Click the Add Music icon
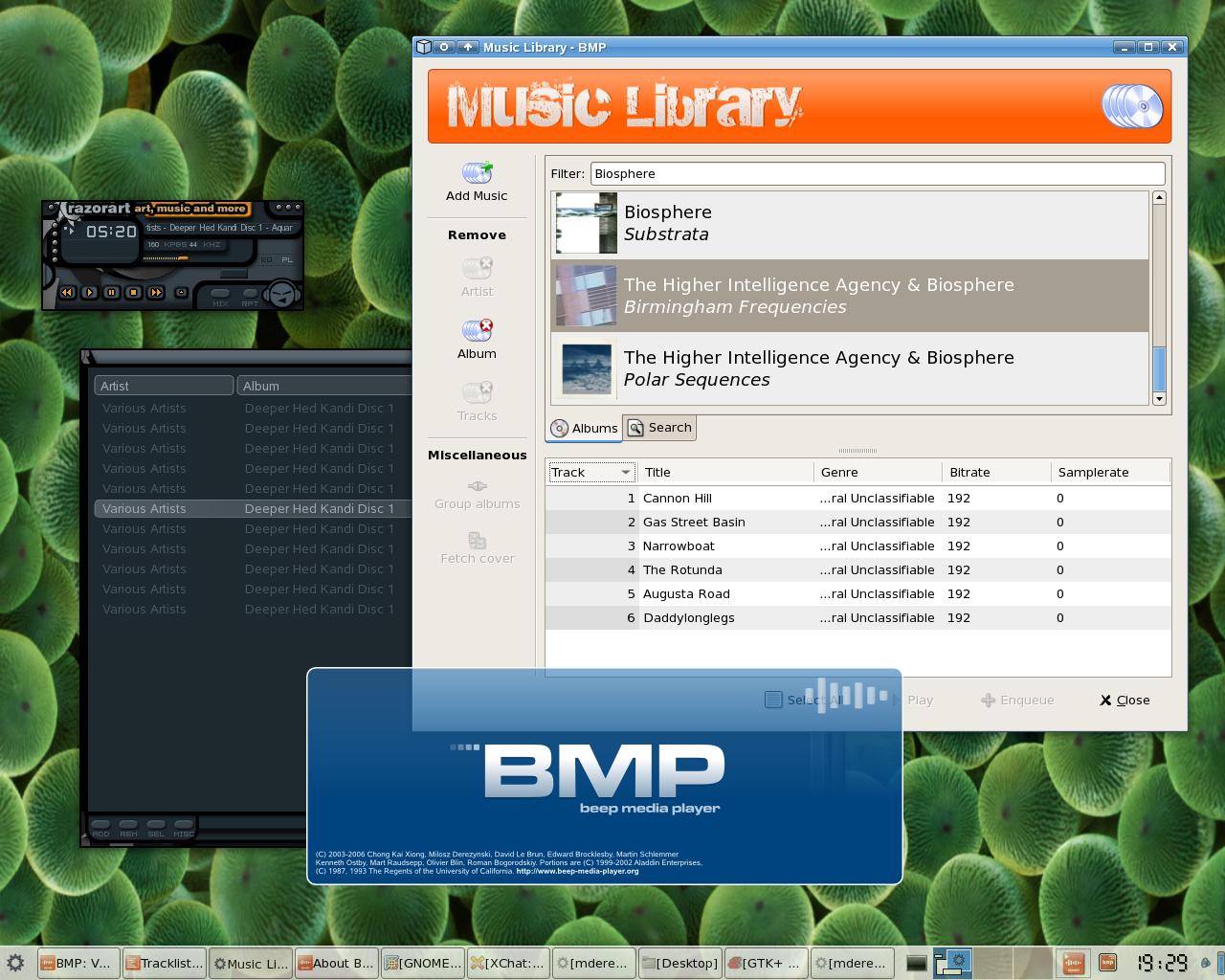 click(x=477, y=173)
